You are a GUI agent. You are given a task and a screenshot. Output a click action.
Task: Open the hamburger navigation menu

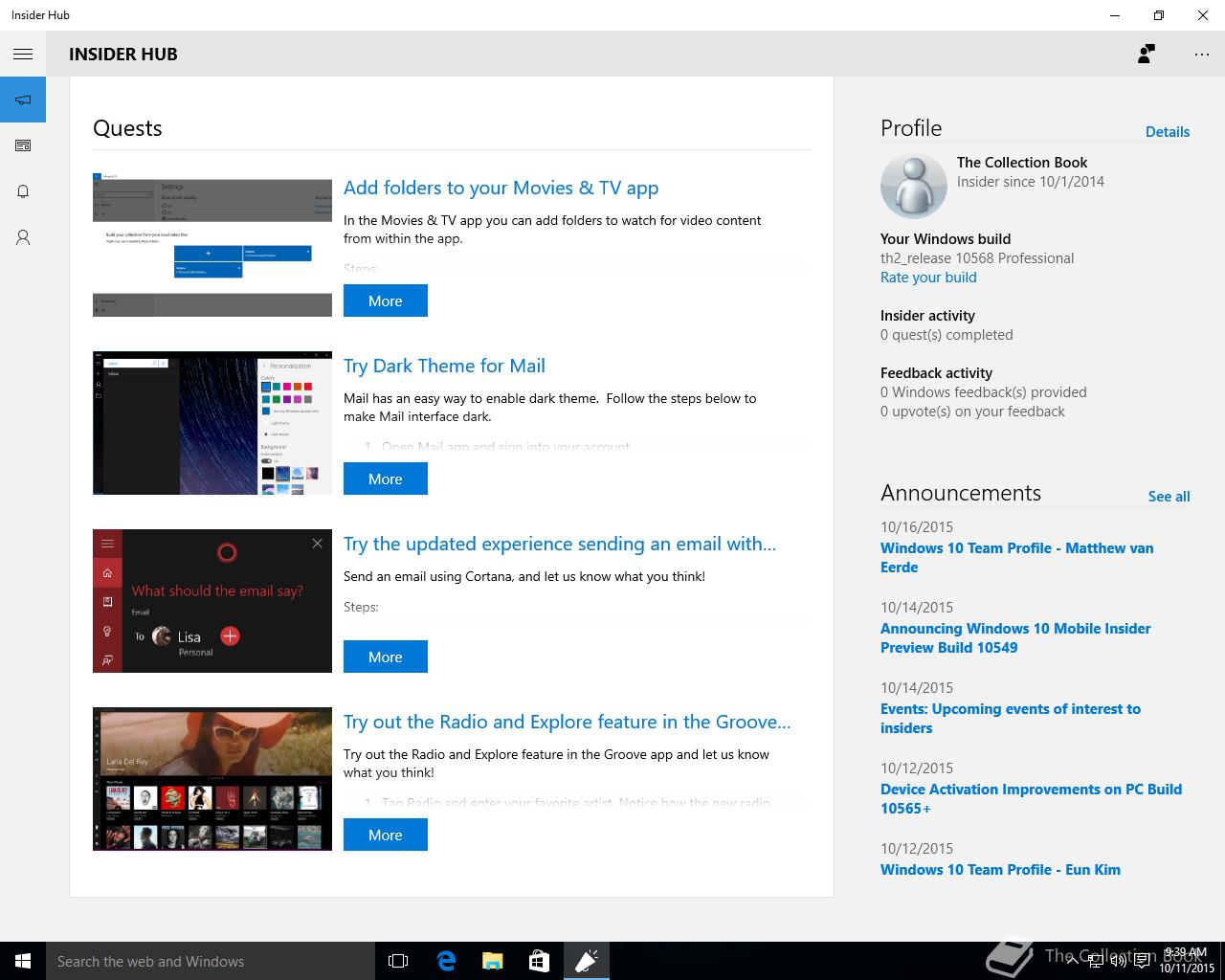click(x=23, y=55)
